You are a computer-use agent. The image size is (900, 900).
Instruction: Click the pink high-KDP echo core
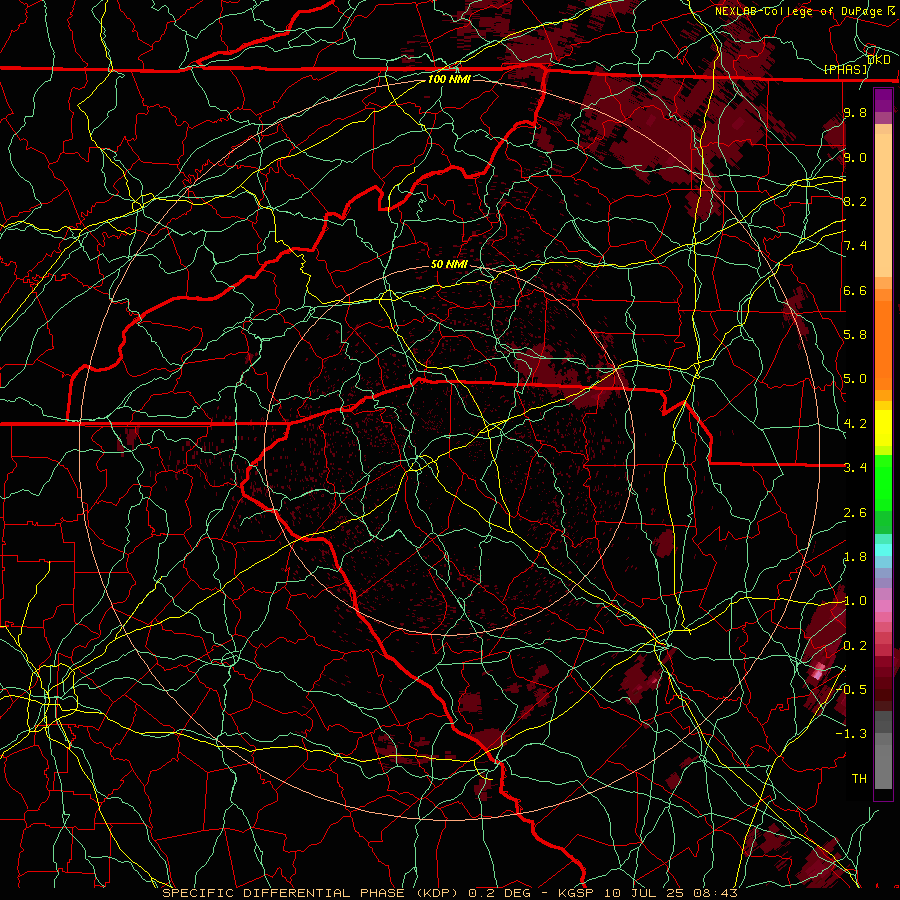817,671
